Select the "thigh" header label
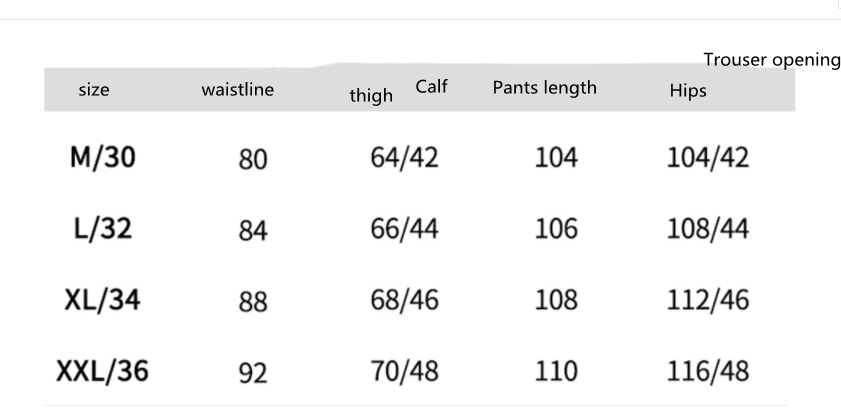The height and width of the screenshot is (418, 841). 371,96
